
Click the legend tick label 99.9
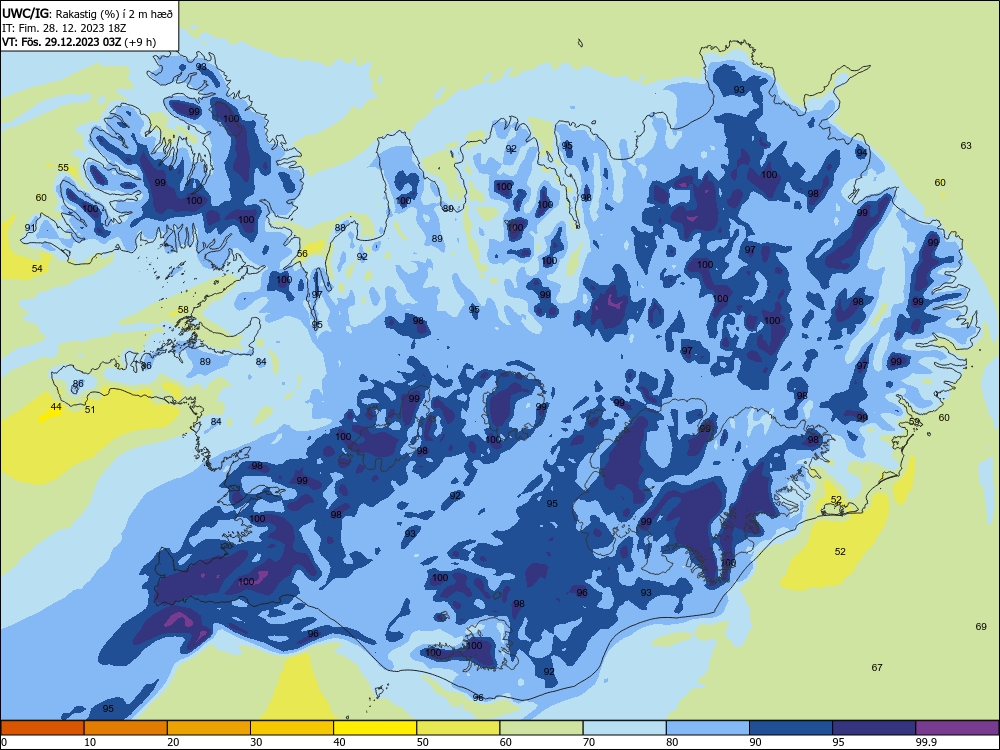pos(926,742)
